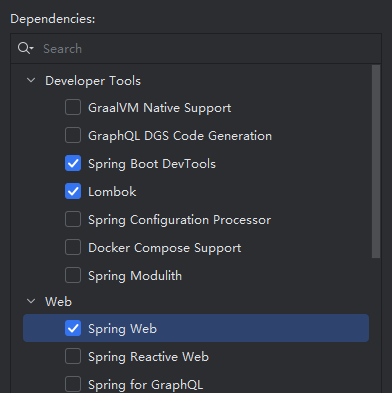Check the Spring Modulith option
This screenshot has height=393, width=392.
click(x=73, y=275)
